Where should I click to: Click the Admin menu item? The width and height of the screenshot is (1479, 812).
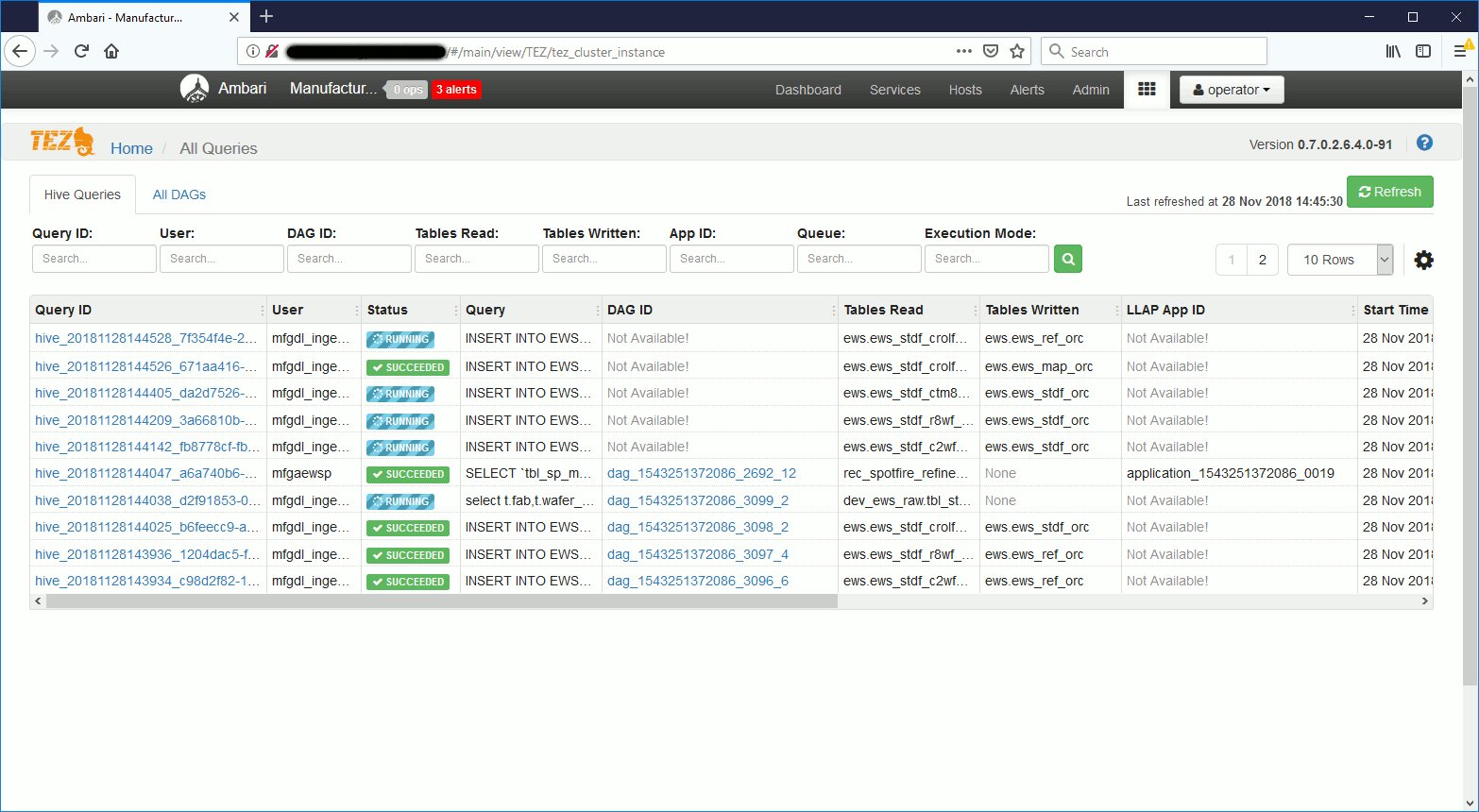coord(1091,90)
